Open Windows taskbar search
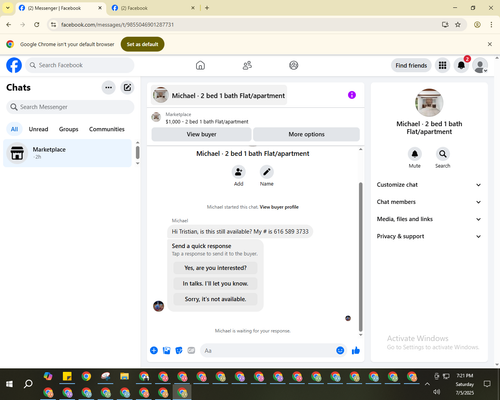The height and width of the screenshot is (400, 500). (28, 384)
